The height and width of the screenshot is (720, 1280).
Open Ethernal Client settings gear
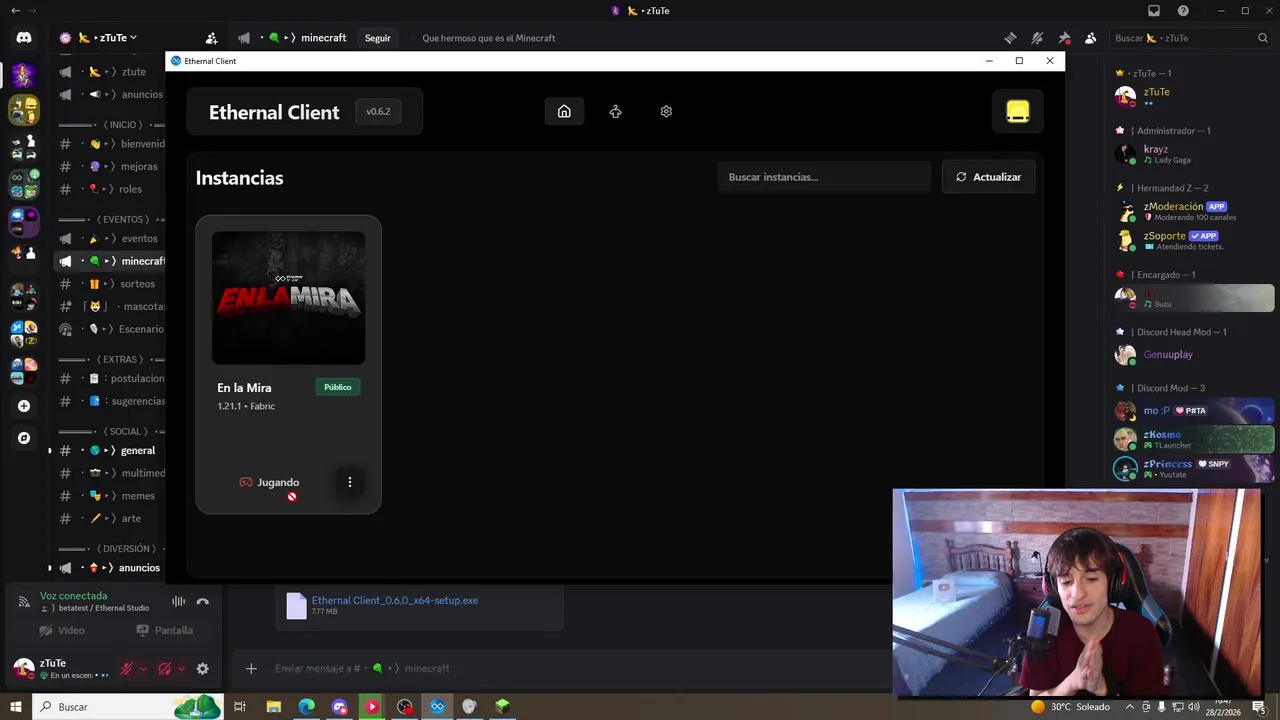point(666,111)
